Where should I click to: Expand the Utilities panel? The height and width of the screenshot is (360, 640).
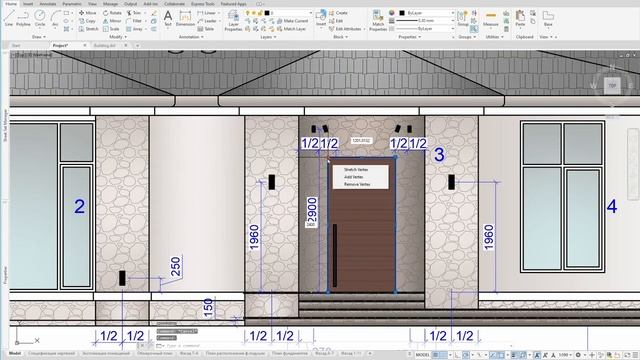[496, 37]
